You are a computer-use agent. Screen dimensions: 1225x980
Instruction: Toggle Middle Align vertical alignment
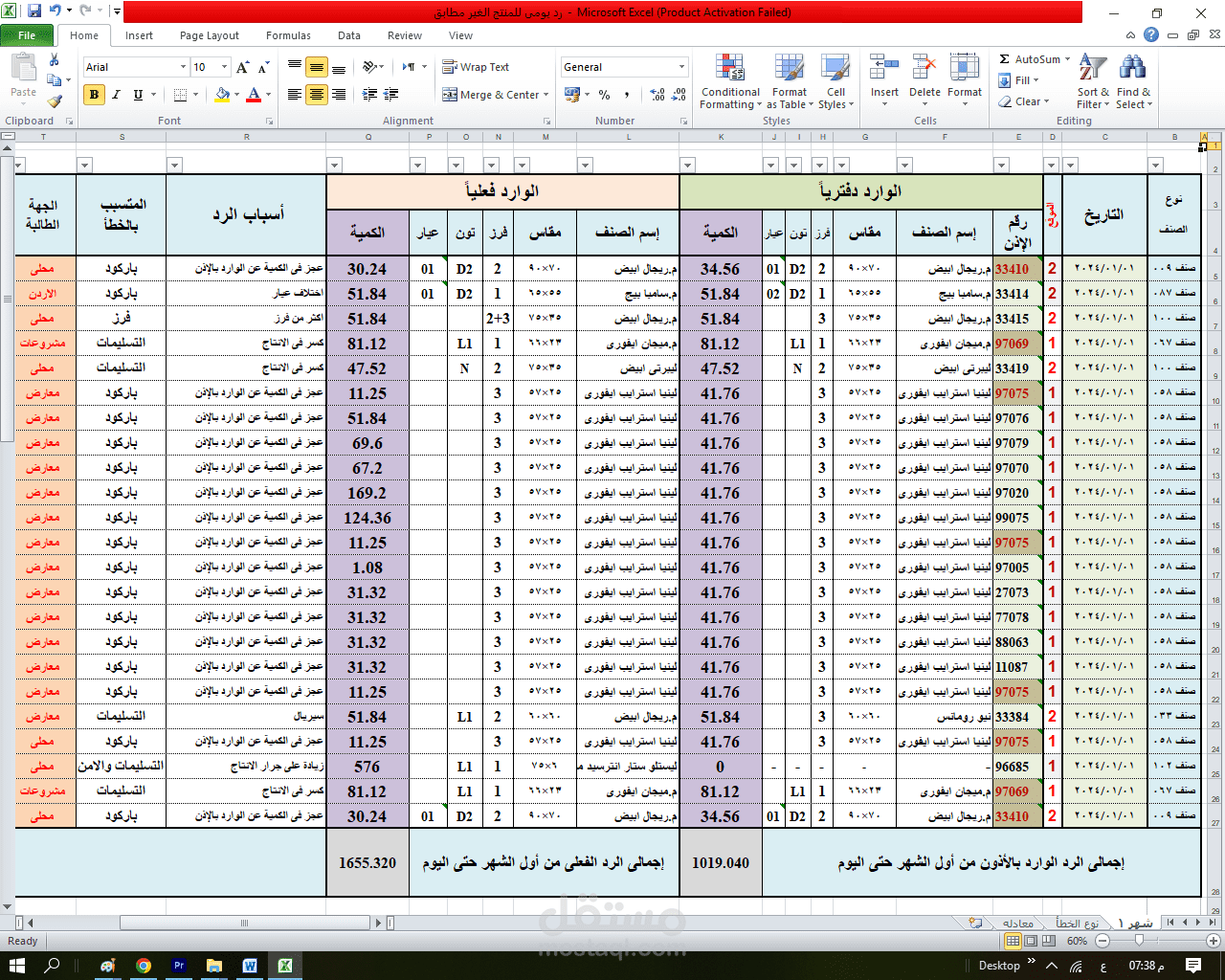316,67
